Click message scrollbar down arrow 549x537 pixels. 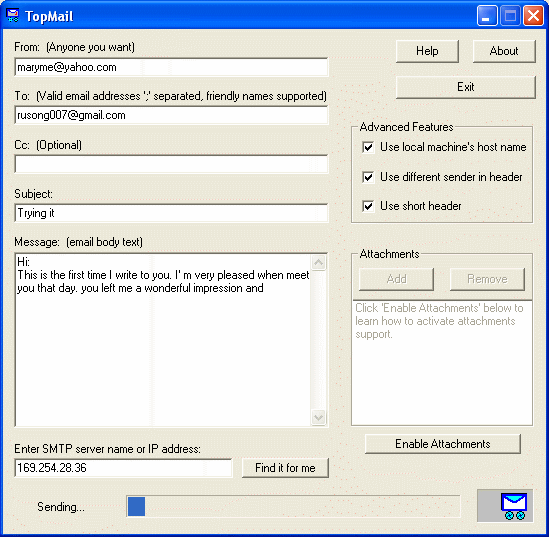(319, 417)
